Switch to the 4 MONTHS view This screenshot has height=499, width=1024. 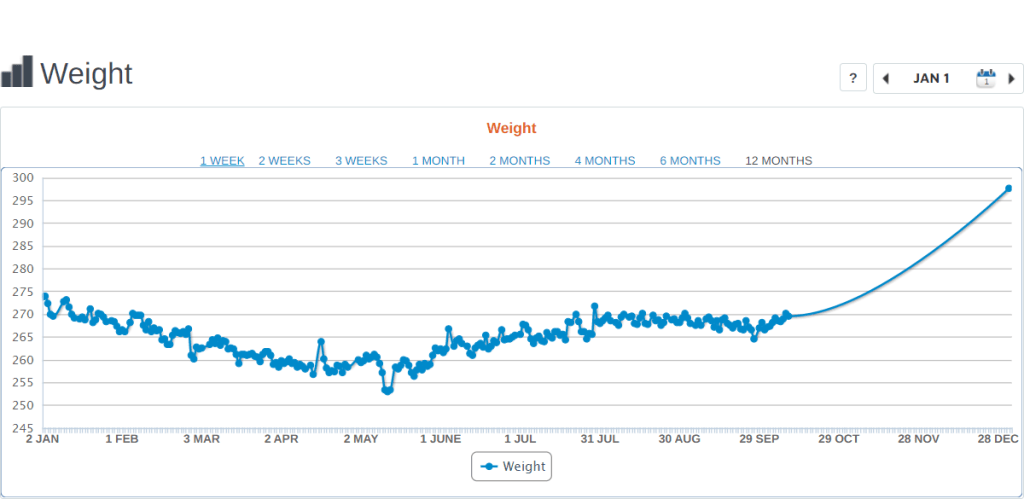pyautogui.click(x=604, y=161)
